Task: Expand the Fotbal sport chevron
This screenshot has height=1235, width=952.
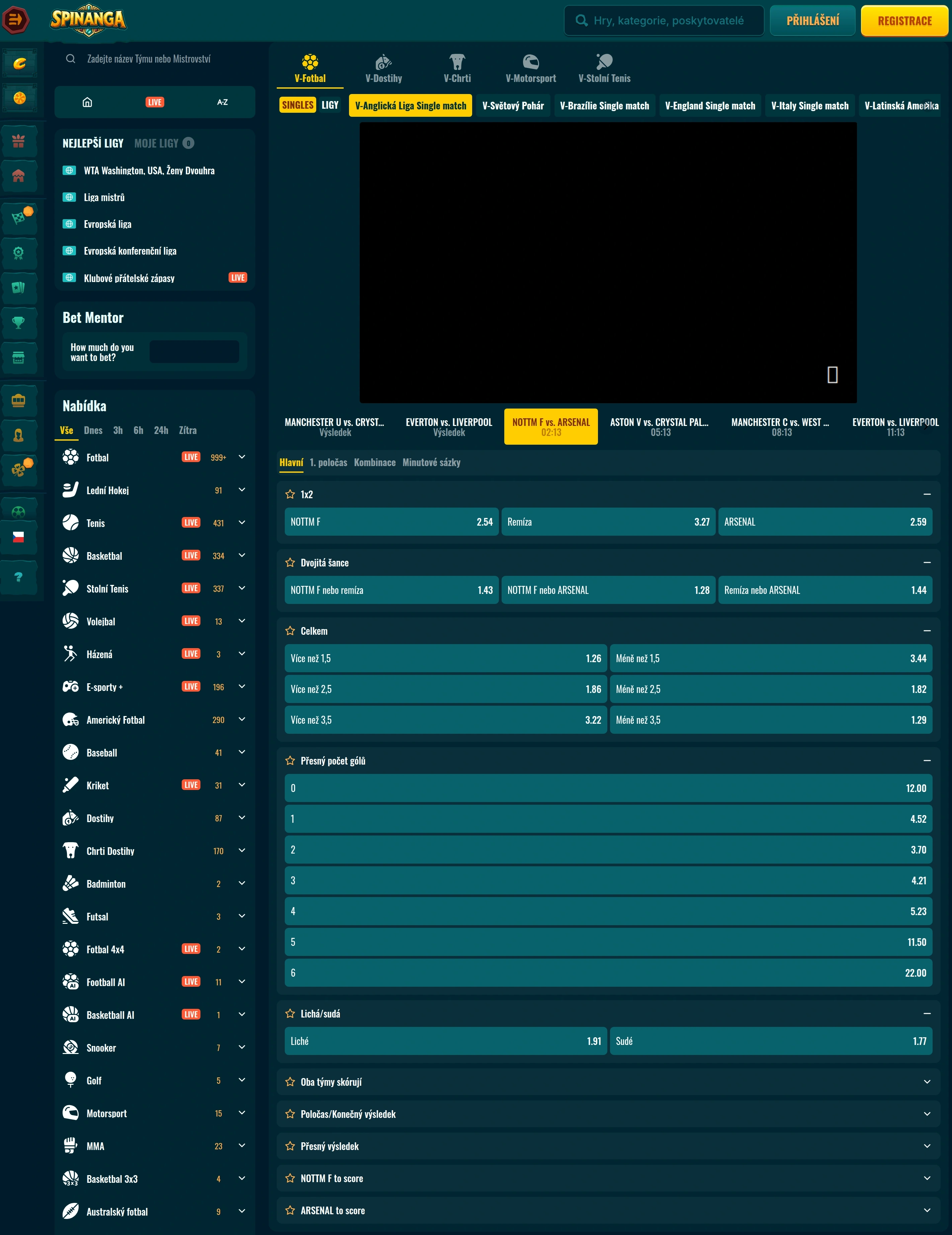Action: point(242,457)
